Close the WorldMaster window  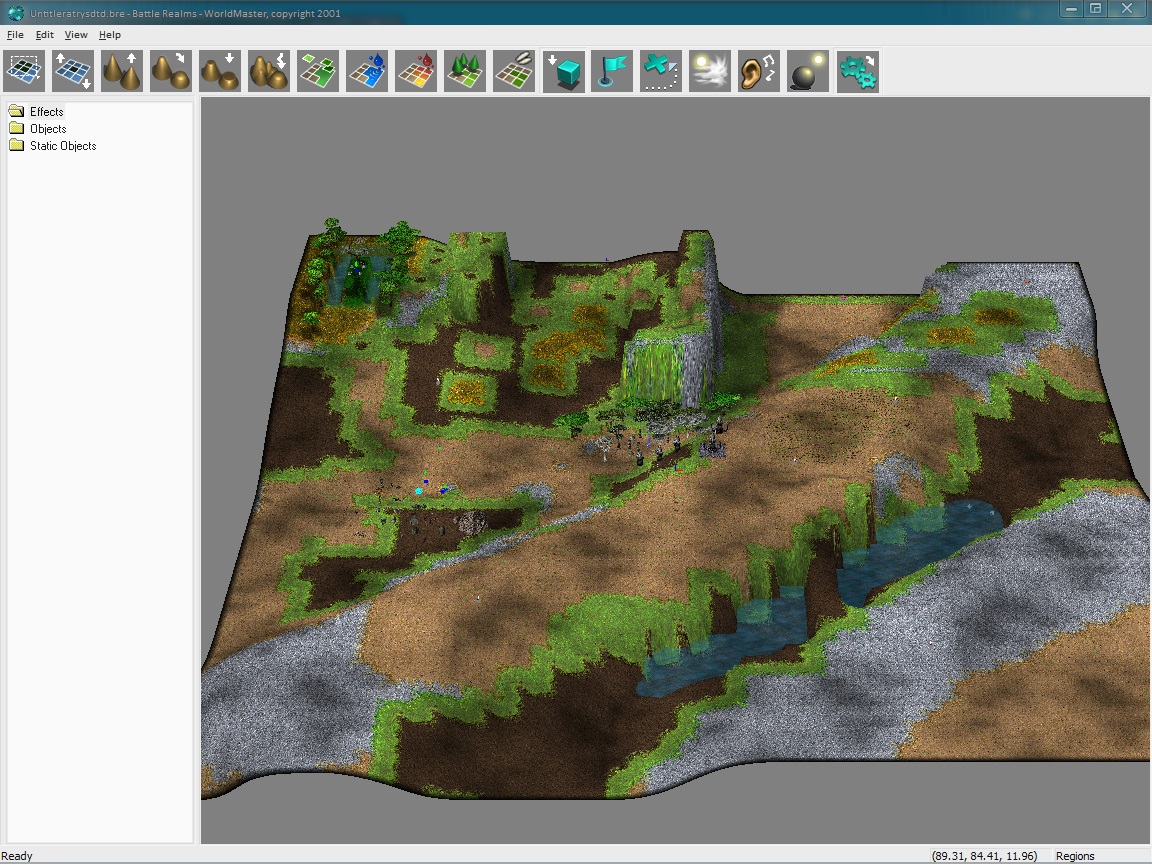click(x=1127, y=9)
